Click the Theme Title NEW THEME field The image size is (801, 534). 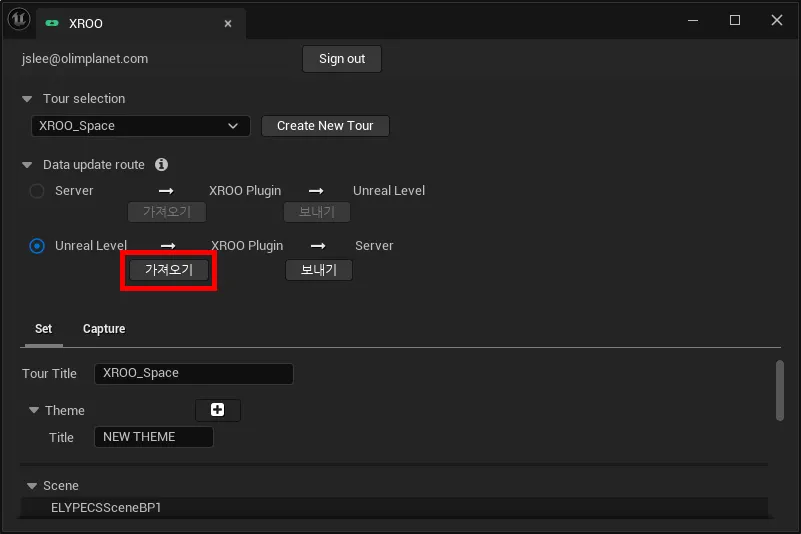[x=154, y=437]
